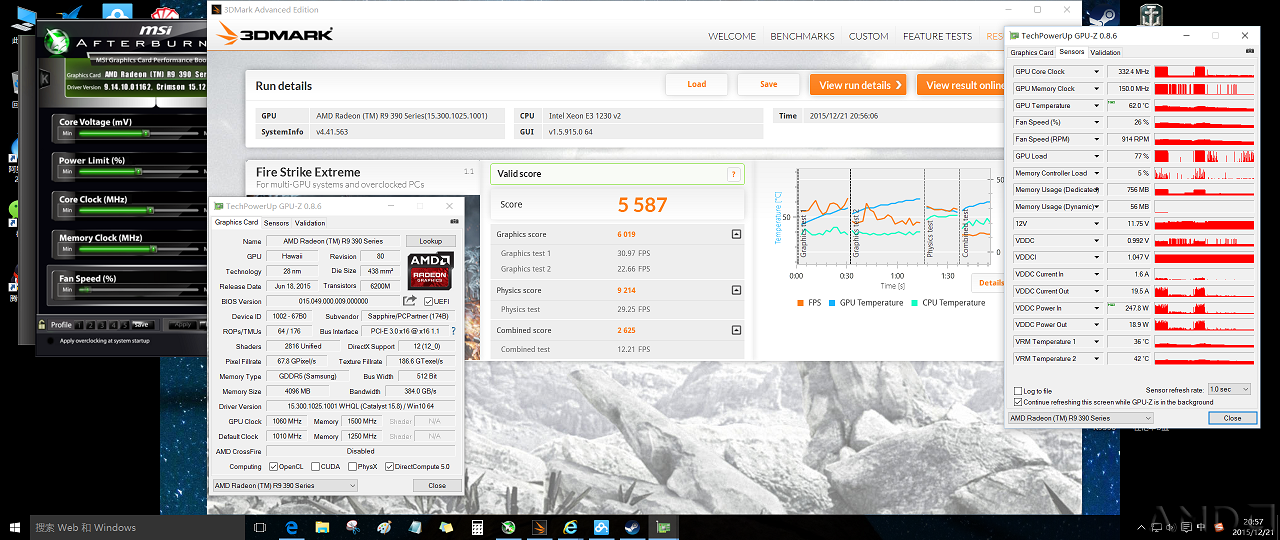Toggle the PhysX checkbox
The image size is (1280, 540).
[x=351, y=466]
